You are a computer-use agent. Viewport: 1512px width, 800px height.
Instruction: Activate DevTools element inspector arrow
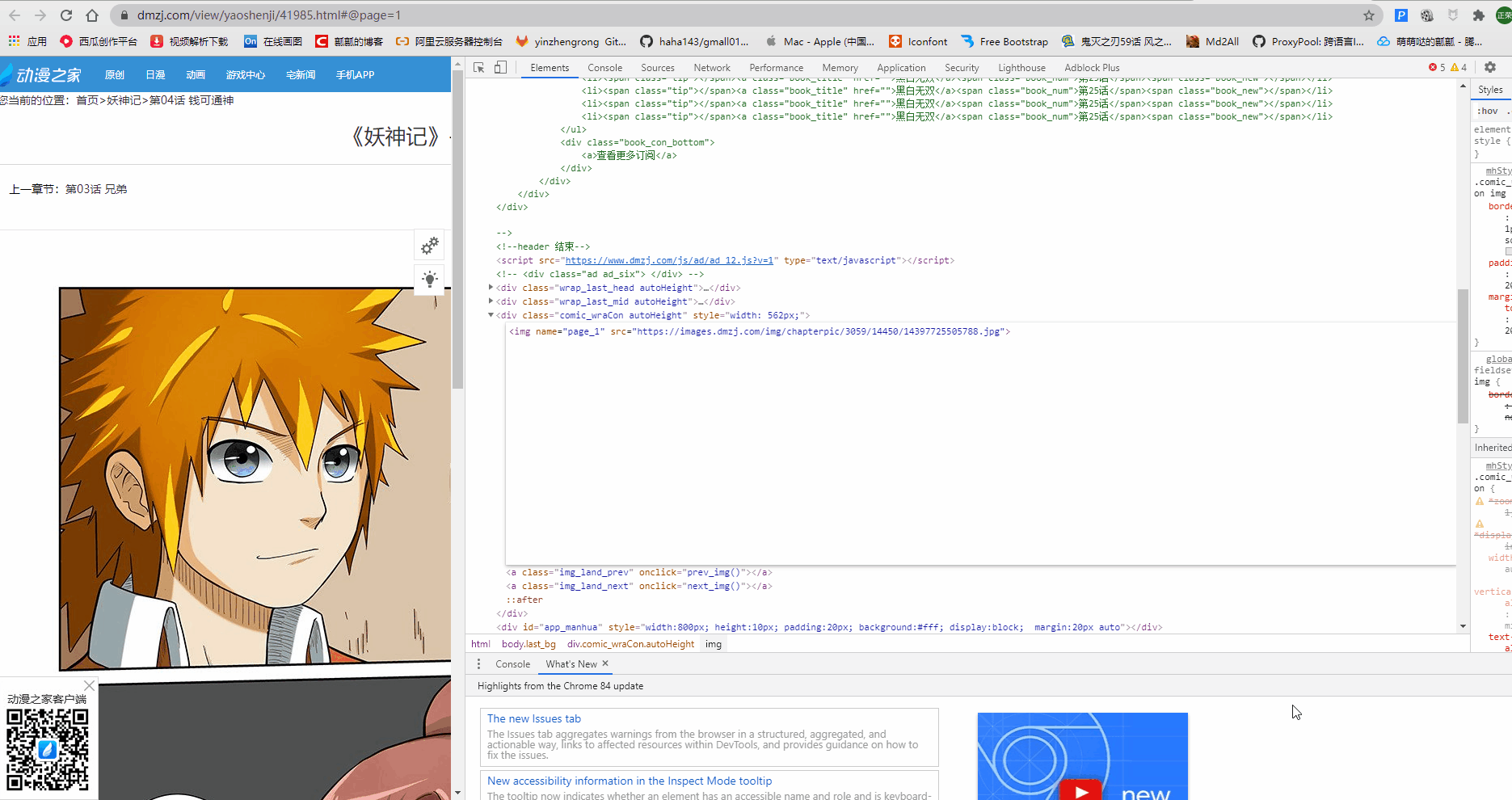coord(479,68)
